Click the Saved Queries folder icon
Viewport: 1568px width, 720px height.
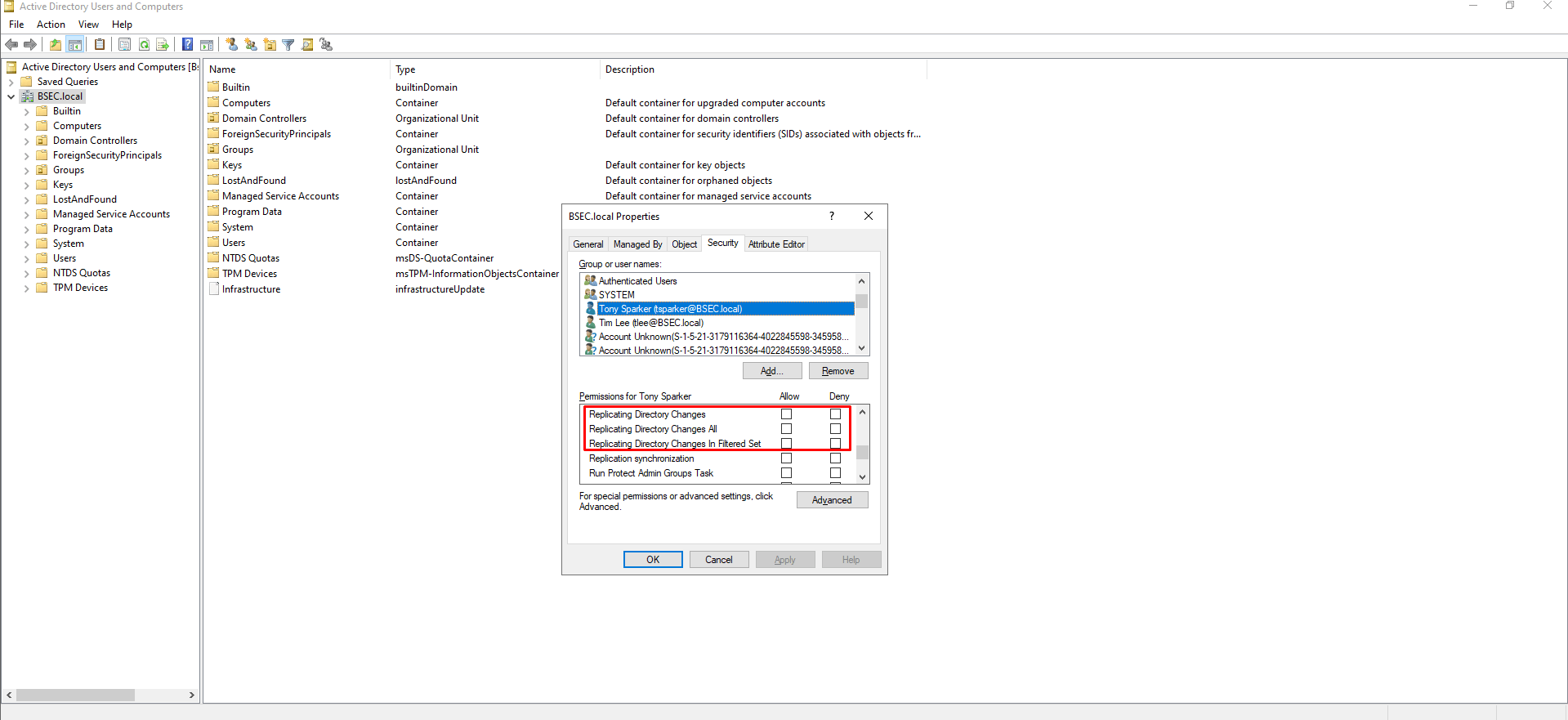click(x=27, y=82)
